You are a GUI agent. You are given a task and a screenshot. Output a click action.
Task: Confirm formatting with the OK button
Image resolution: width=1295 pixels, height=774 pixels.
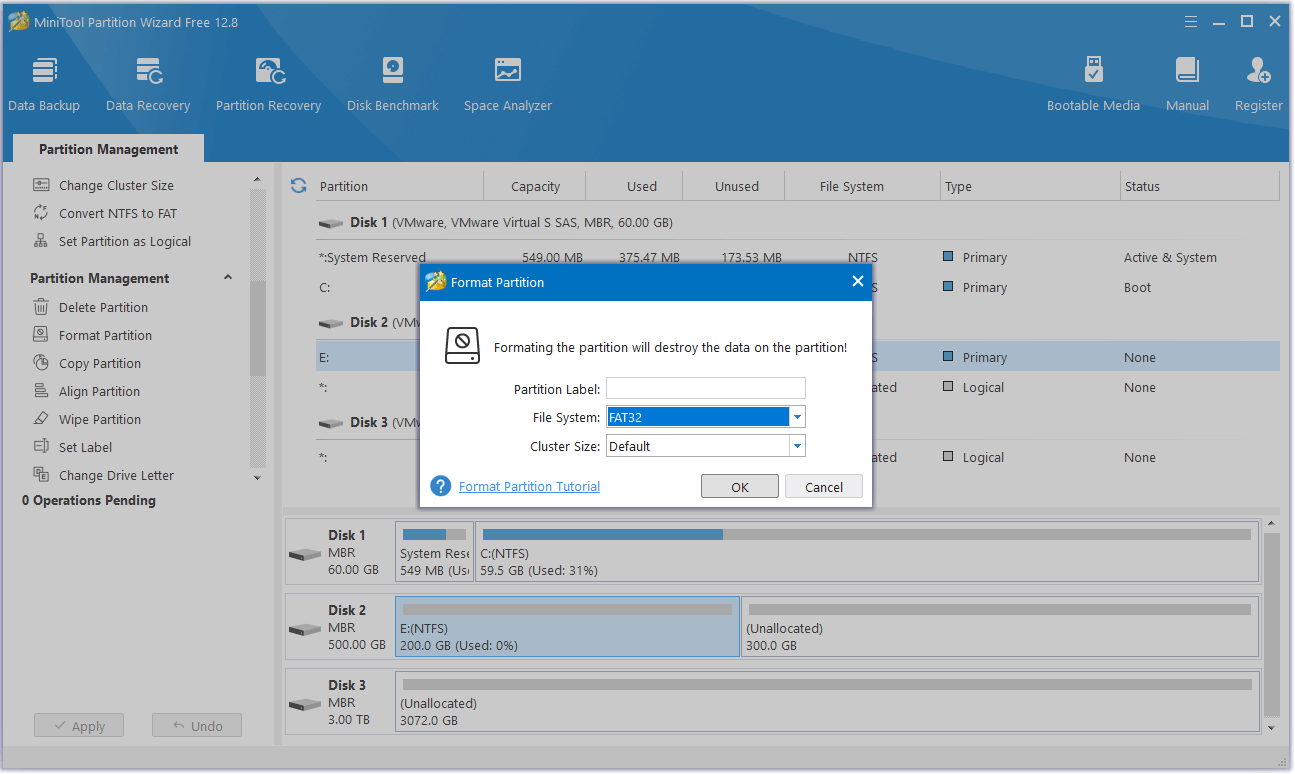[739, 487]
